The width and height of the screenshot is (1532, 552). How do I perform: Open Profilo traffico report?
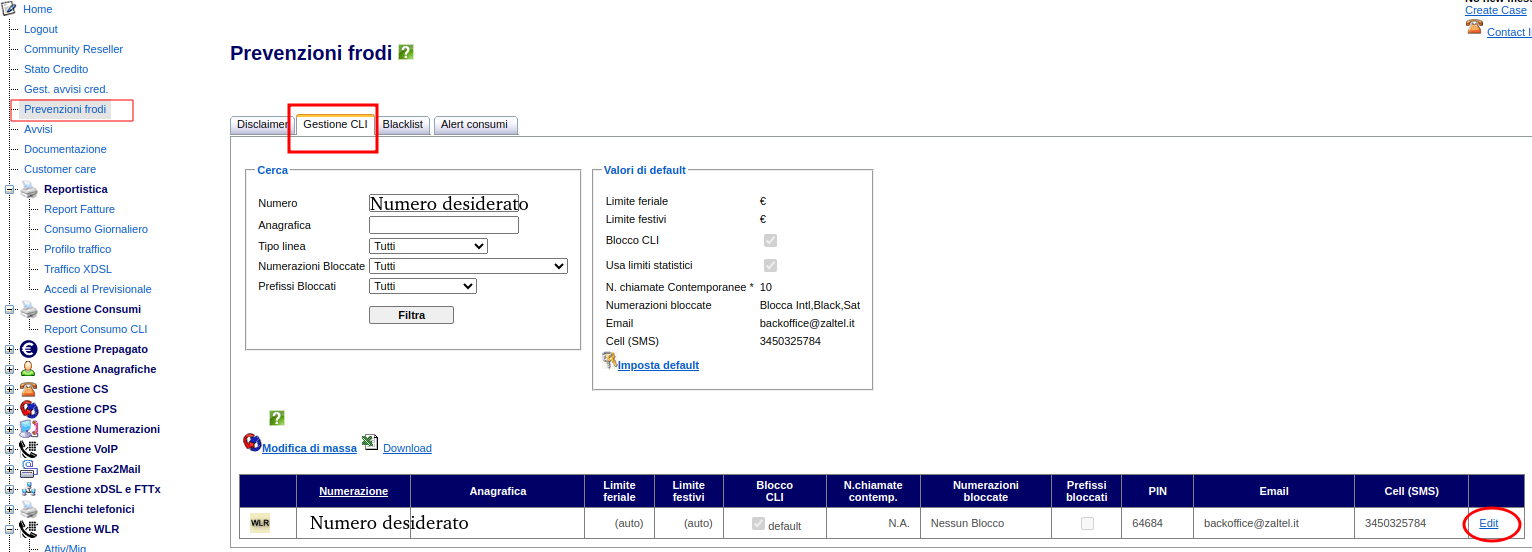point(78,249)
